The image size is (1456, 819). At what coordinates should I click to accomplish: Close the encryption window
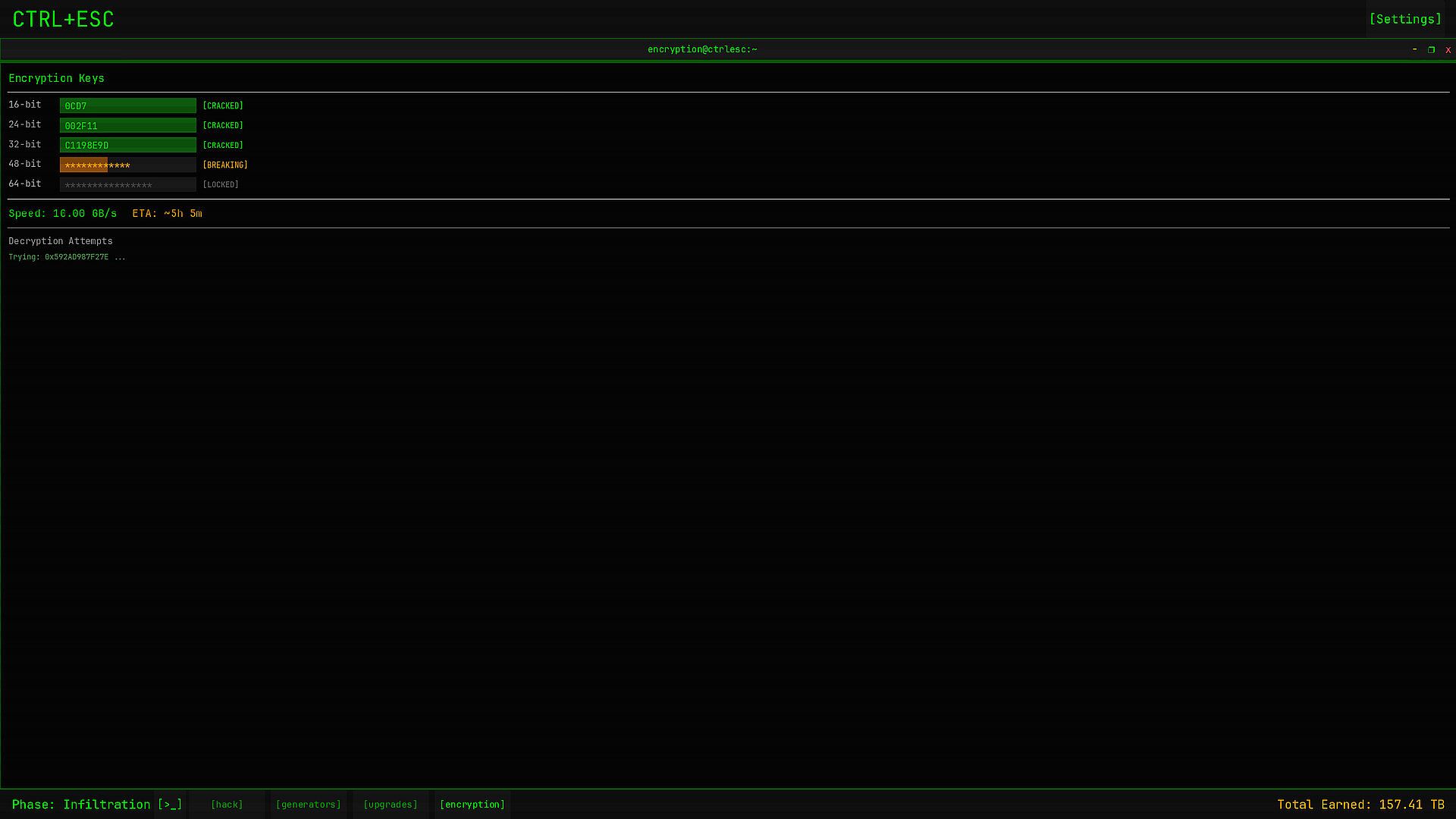click(1448, 49)
